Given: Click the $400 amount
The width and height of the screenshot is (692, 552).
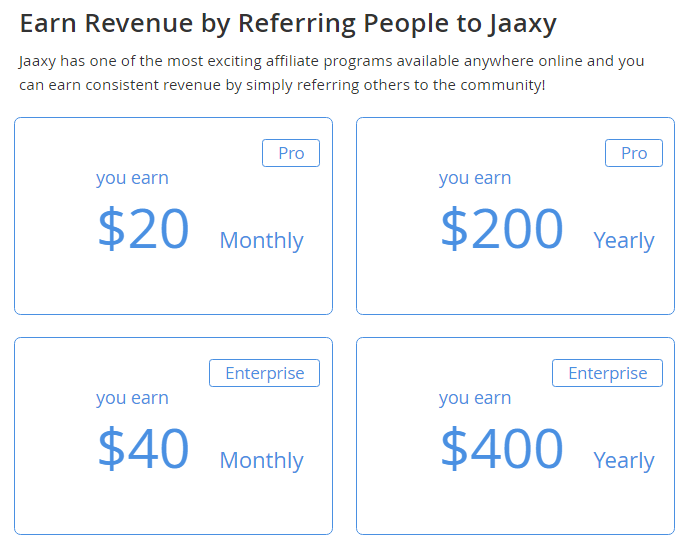Looking at the screenshot, I should click(x=502, y=448).
